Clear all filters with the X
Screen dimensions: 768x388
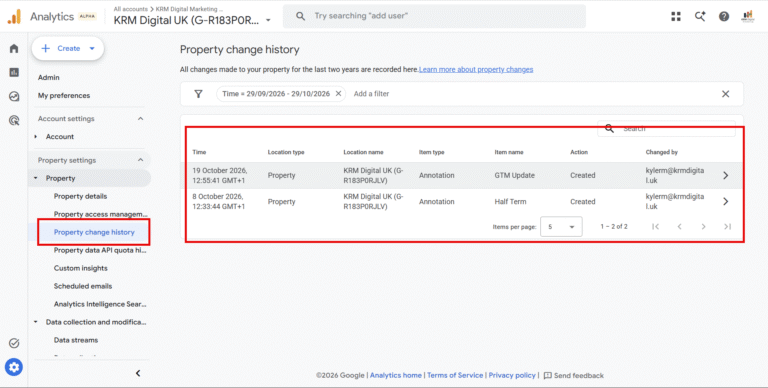[725, 94]
